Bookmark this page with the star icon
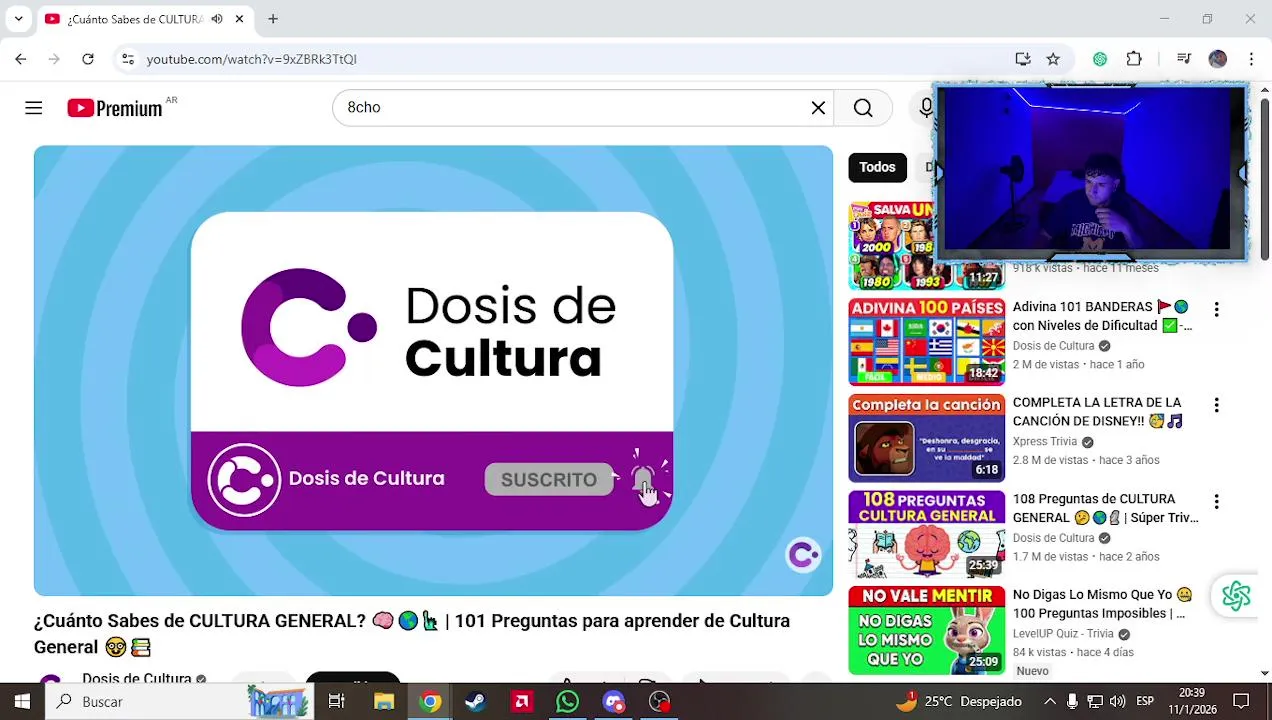Screen dimensions: 1272x720 pyautogui.click(x=1053, y=59)
